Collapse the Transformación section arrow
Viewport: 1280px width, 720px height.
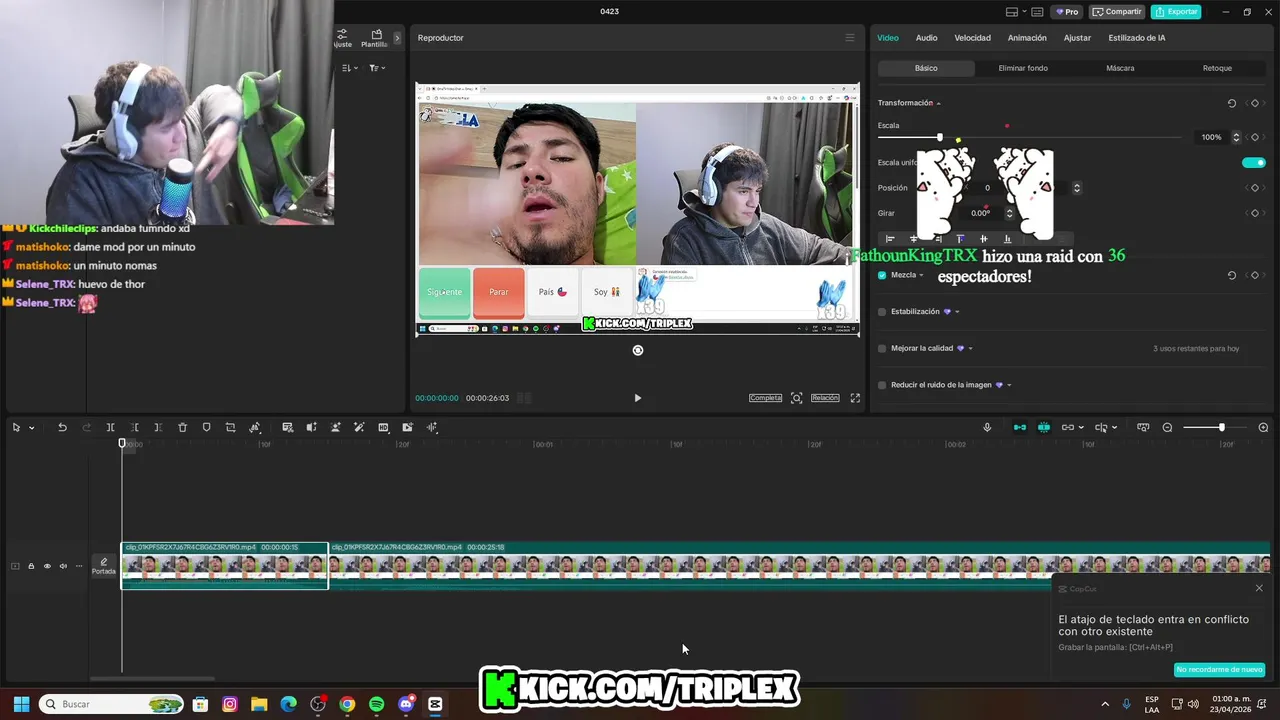point(938,103)
